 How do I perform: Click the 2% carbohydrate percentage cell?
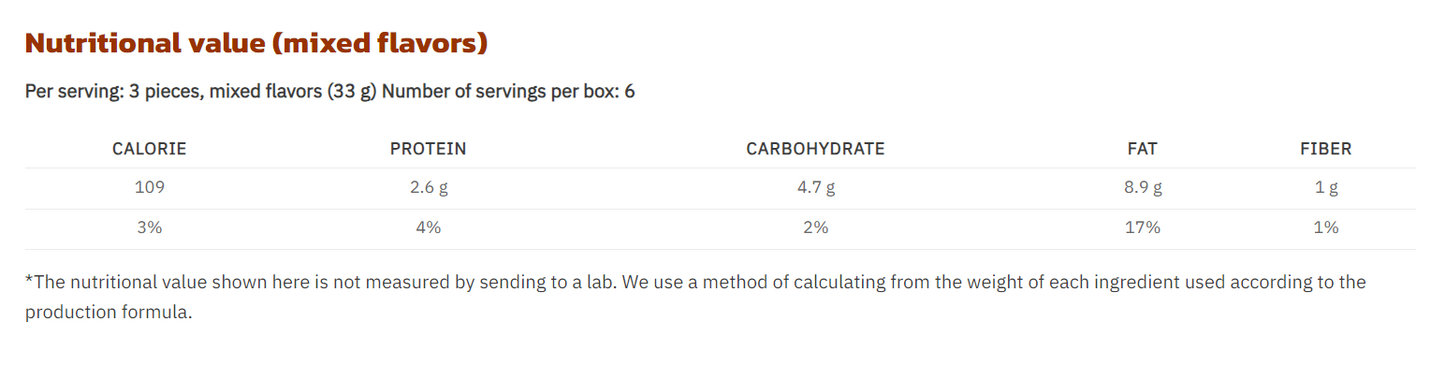tap(815, 228)
